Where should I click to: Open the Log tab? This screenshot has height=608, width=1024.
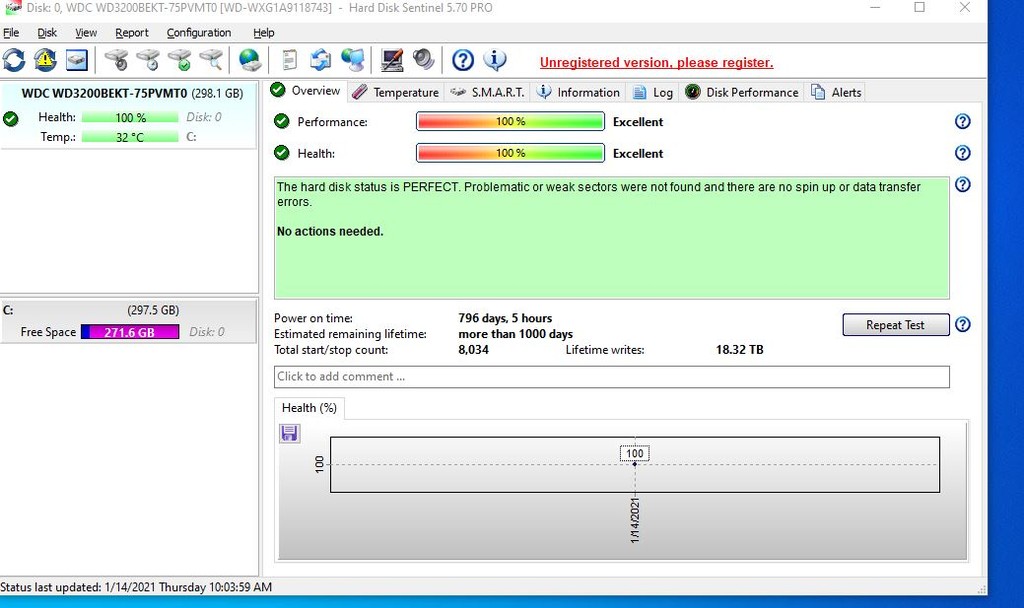tap(653, 92)
